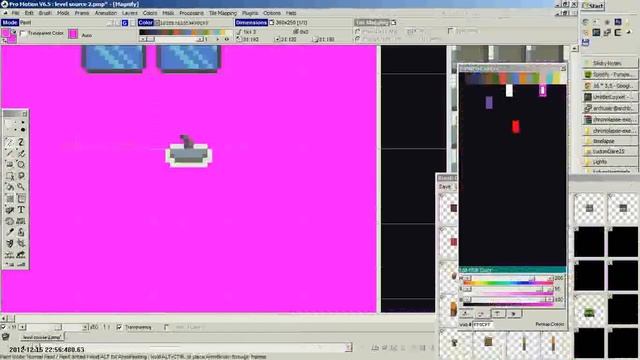Click Save in the tile panel
Image resolution: width=640 pixels, height=360 pixels.
point(445,187)
